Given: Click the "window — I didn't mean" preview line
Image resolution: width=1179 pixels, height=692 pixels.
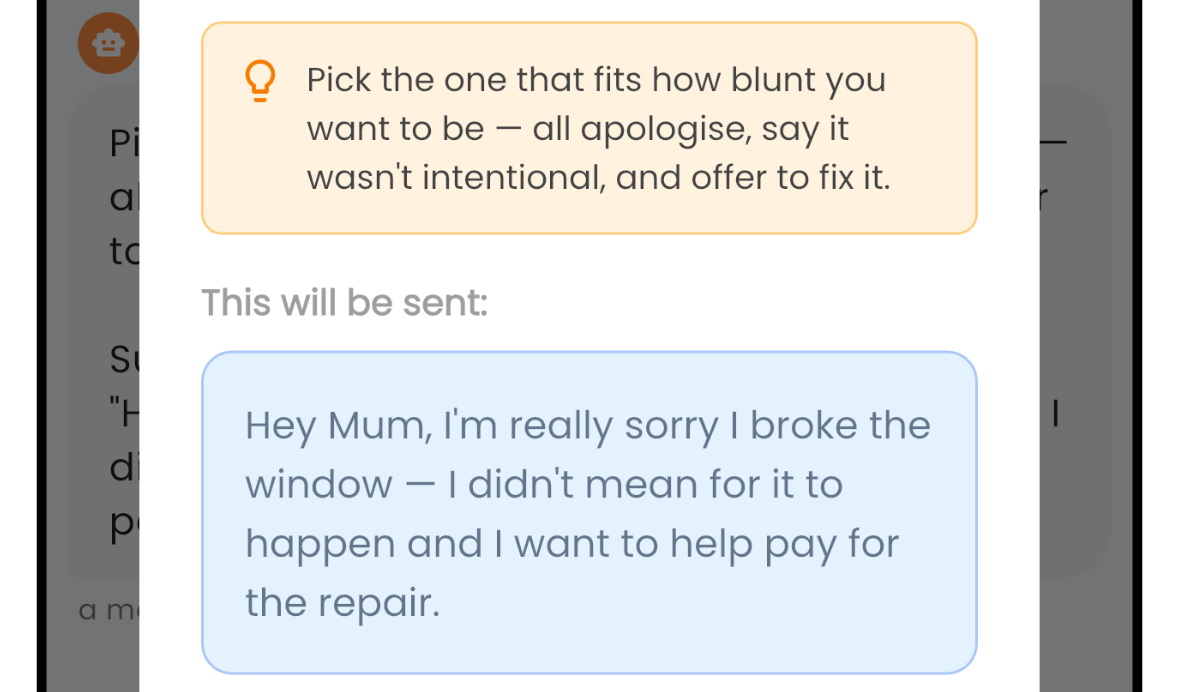Looking at the screenshot, I should [x=544, y=485].
